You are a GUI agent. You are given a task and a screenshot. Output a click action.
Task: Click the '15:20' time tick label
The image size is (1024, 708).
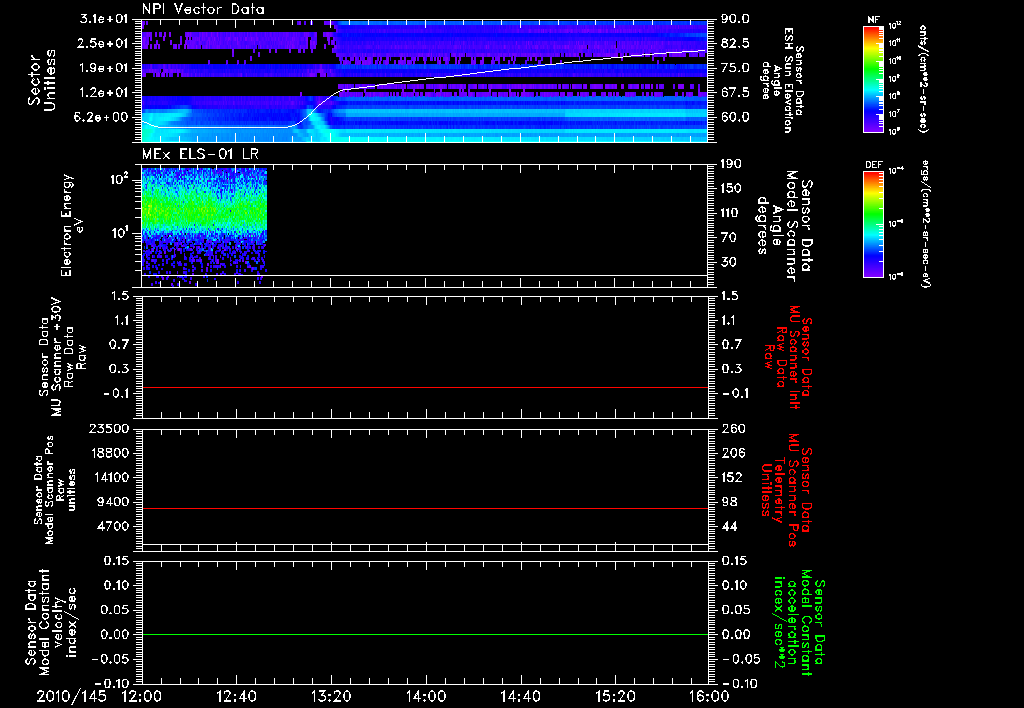pyautogui.click(x=615, y=696)
